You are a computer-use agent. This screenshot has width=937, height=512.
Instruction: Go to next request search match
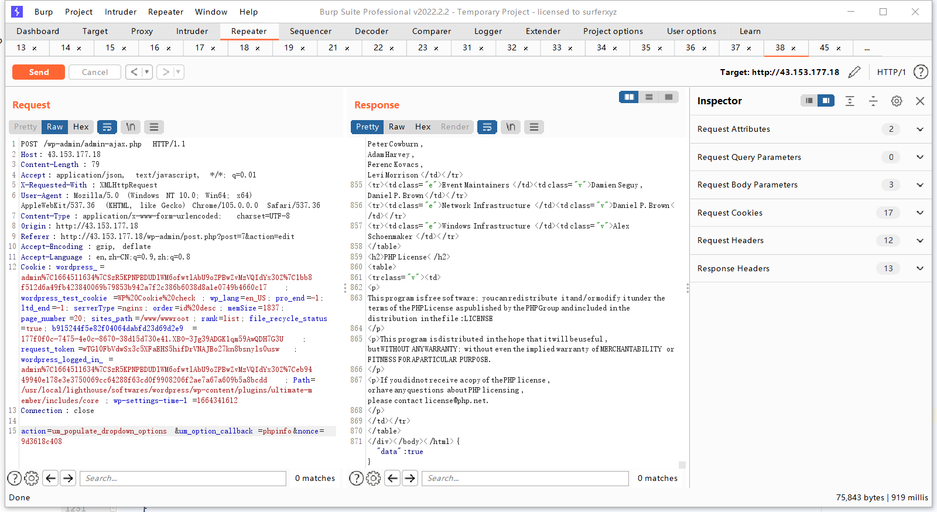tap(68, 478)
